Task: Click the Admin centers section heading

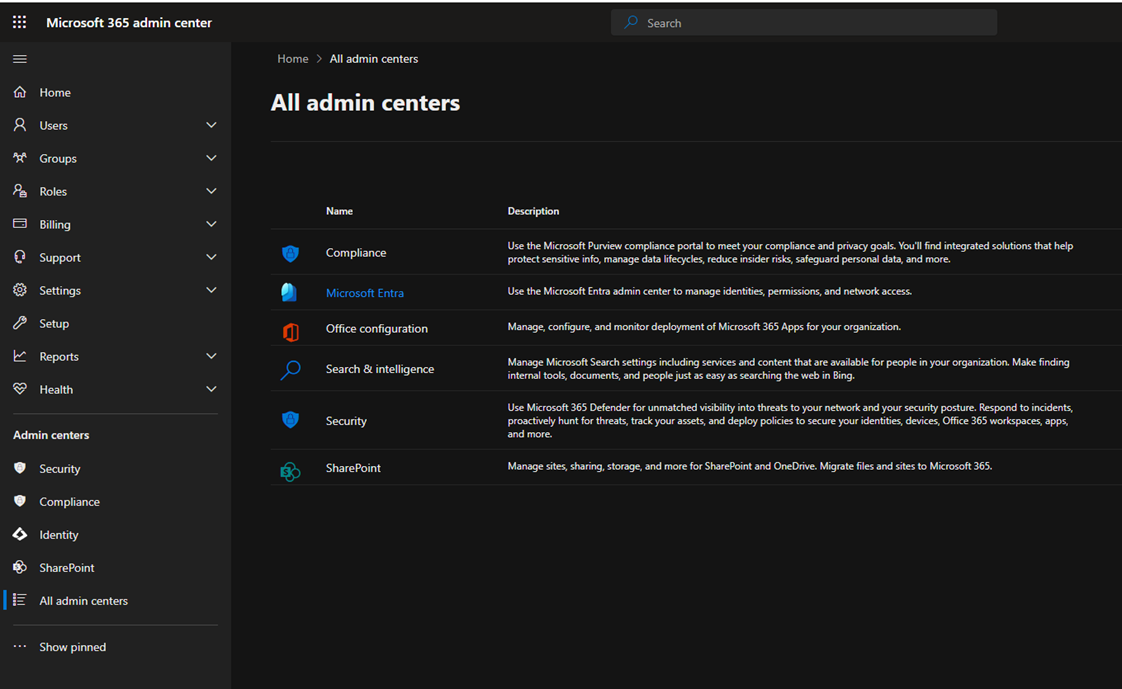Action: tap(51, 435)
